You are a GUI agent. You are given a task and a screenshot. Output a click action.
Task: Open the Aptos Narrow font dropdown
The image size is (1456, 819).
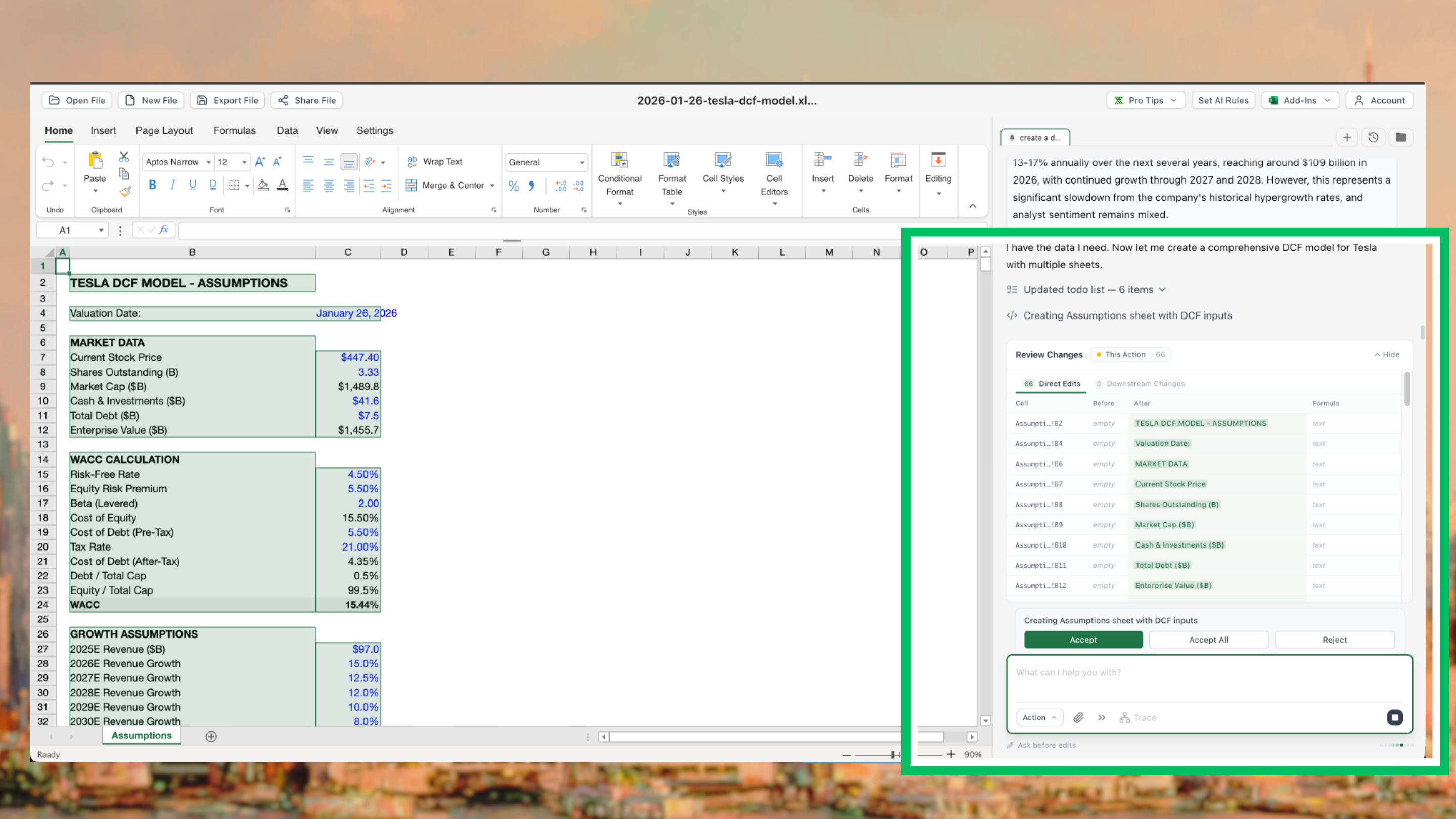(178, 162)
